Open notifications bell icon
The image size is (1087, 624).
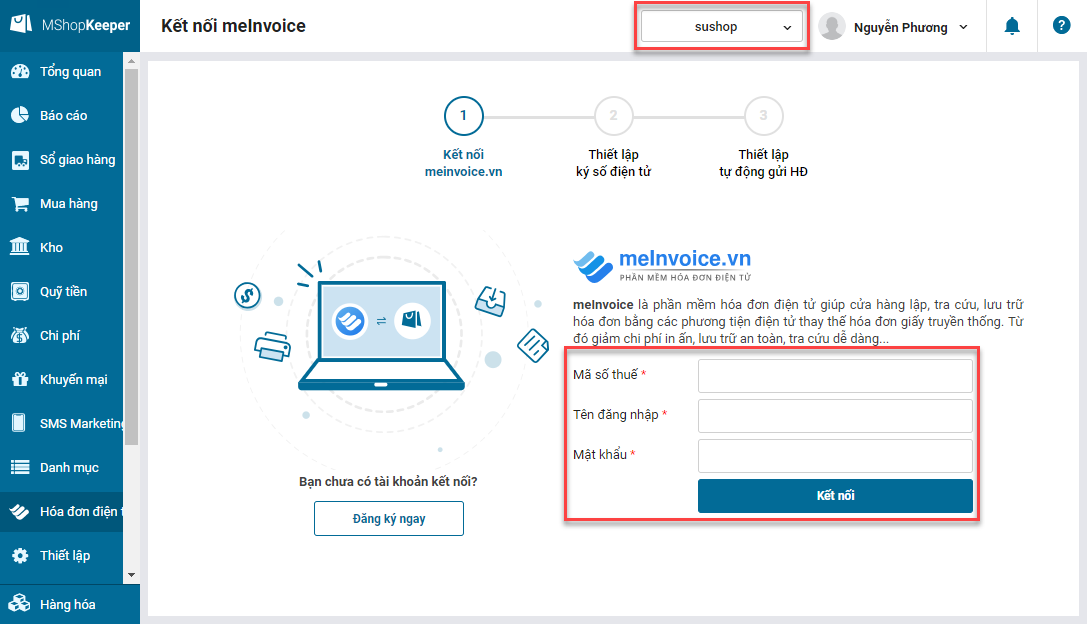(x=1012, y=26)
